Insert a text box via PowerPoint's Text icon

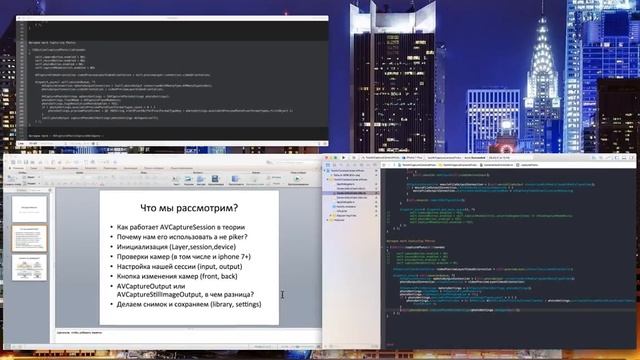tap(176, 178)
